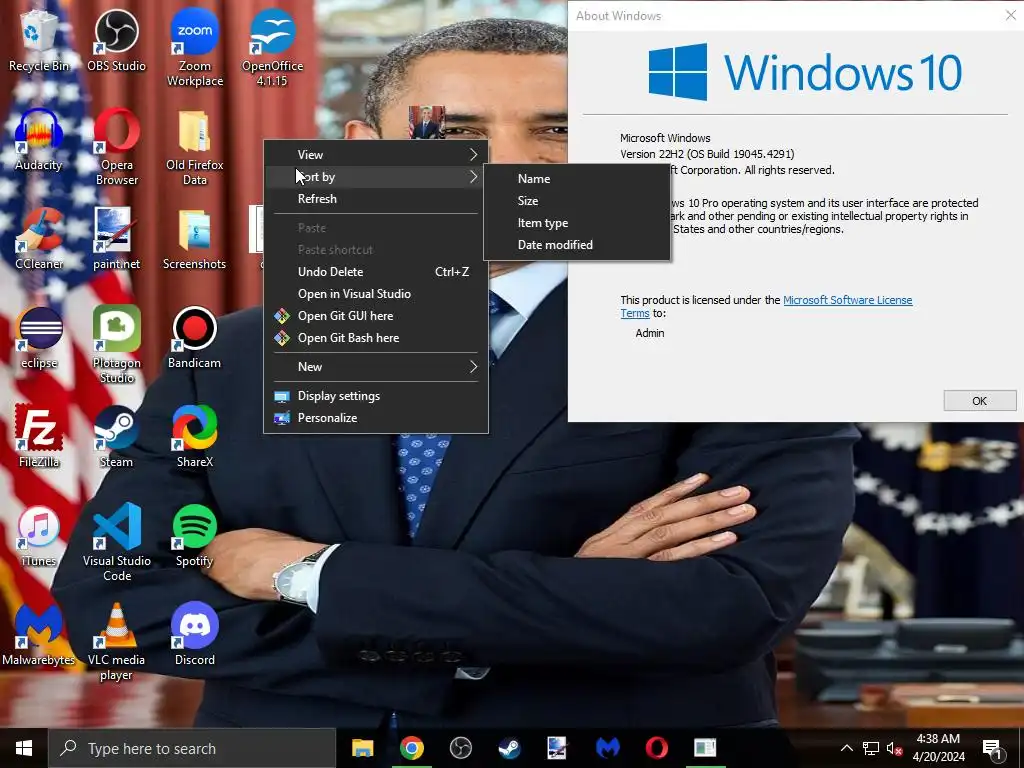Select the Audacity desktop icon
Screen dimensions: 1024x768
point(39,140)
